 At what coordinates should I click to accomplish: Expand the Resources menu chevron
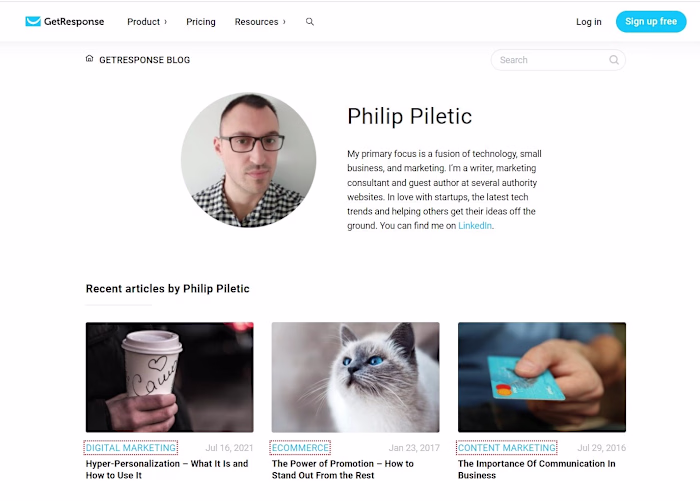(284, 21)
